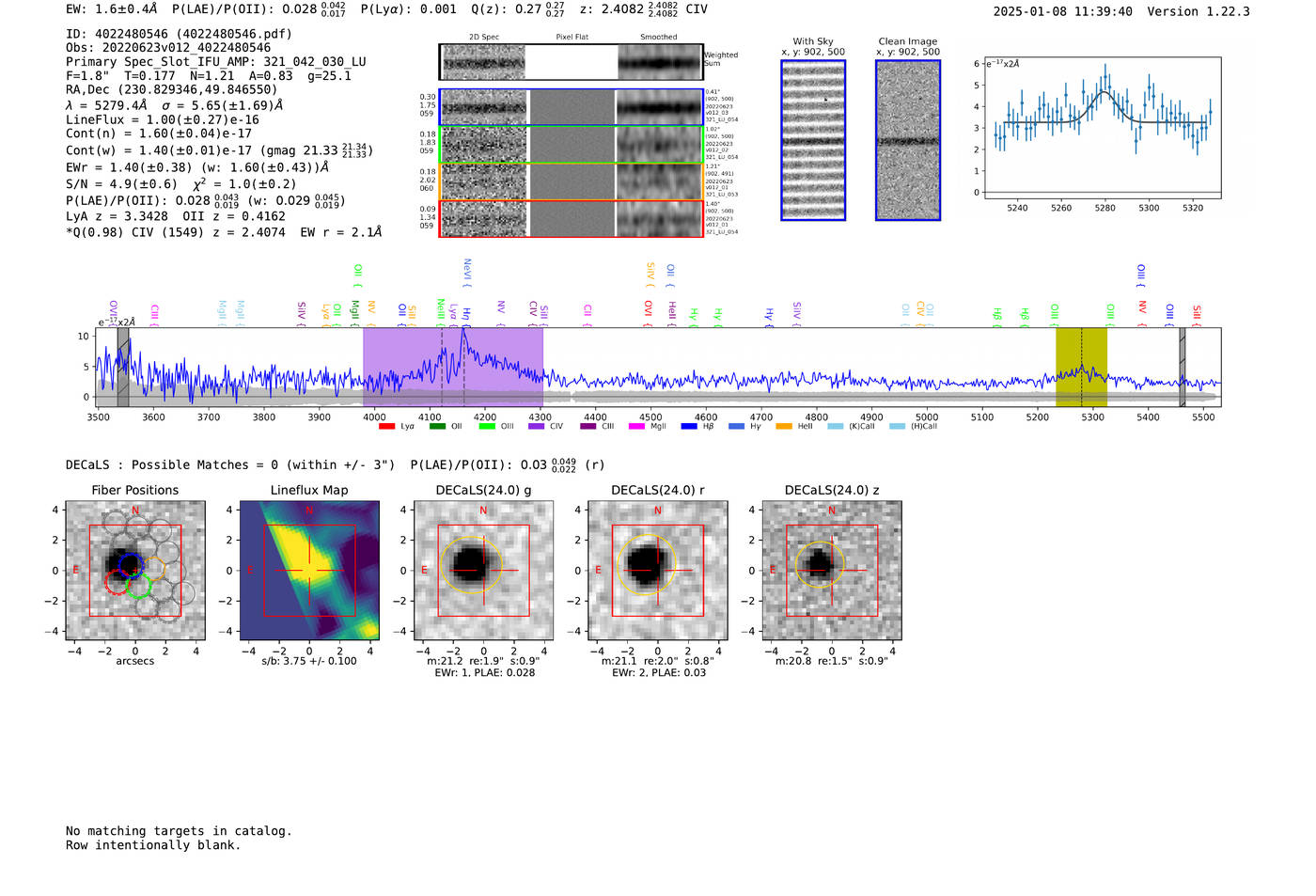
Task: Click the gray hatched band near 3550Å
Action: tap(122, 367)
